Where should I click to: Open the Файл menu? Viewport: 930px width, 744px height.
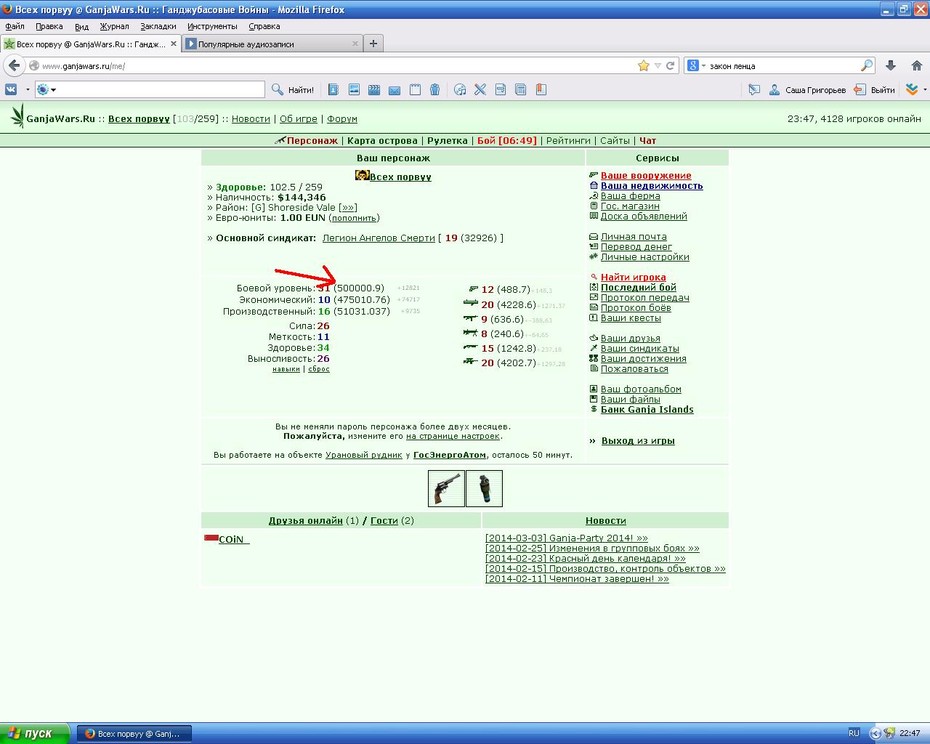[15, 26]
